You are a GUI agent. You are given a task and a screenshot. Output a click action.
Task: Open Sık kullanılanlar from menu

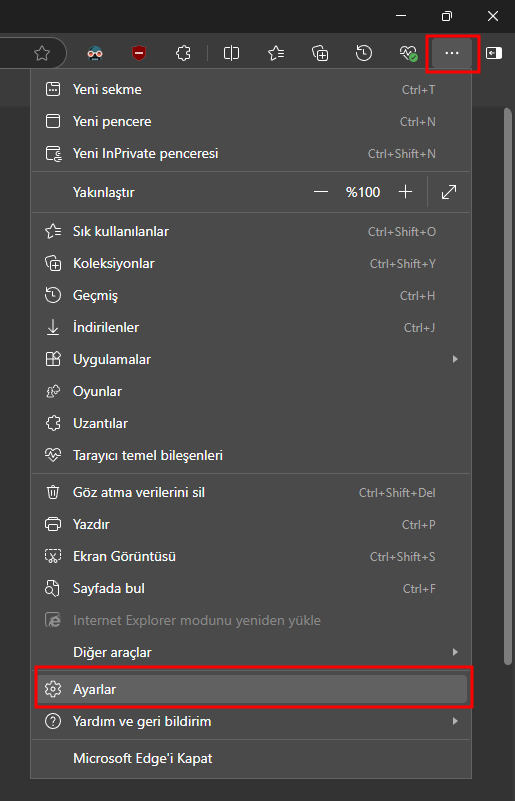(x=250, y=231)
